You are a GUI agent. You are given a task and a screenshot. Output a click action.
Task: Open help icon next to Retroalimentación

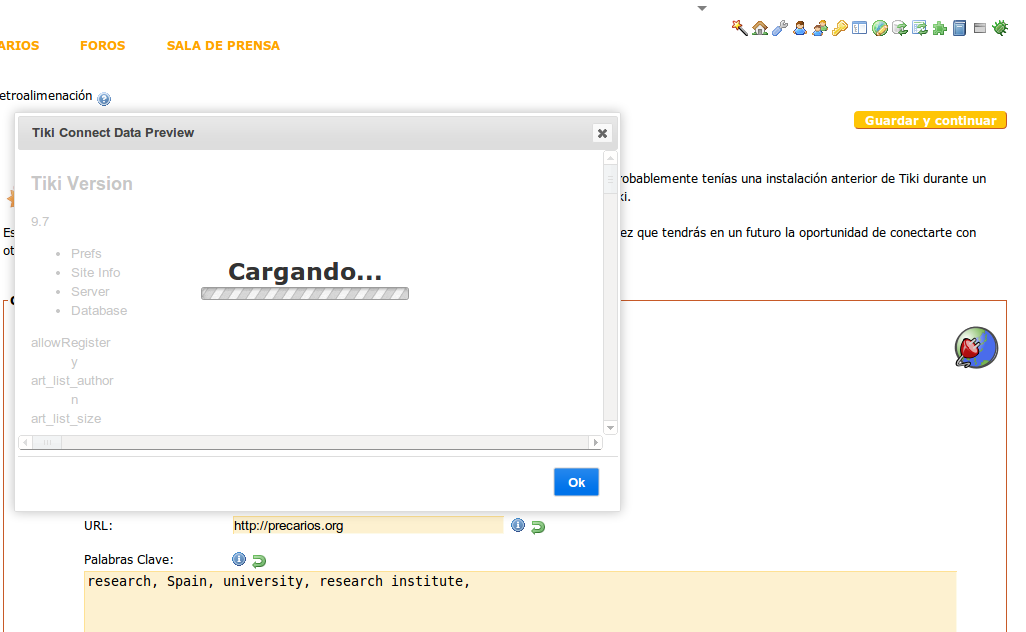coord(104,99)
